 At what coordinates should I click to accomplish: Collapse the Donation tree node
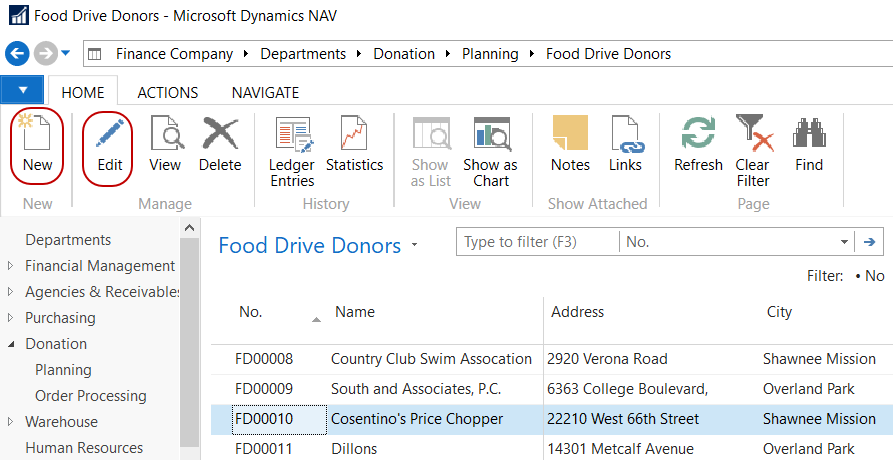pos(10,344)
